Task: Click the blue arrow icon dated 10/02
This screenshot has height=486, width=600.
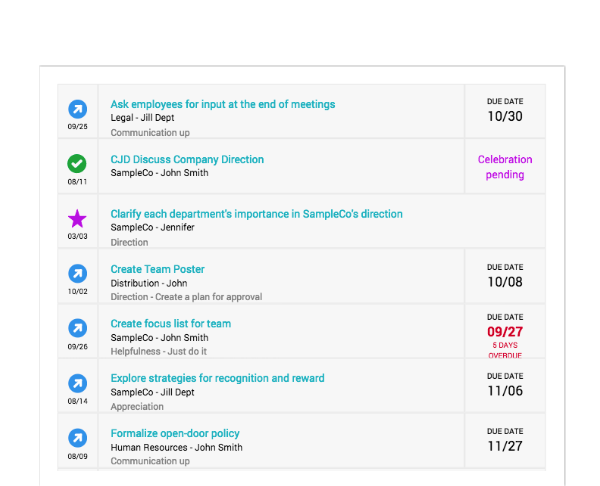Action: tap(77, 274)
